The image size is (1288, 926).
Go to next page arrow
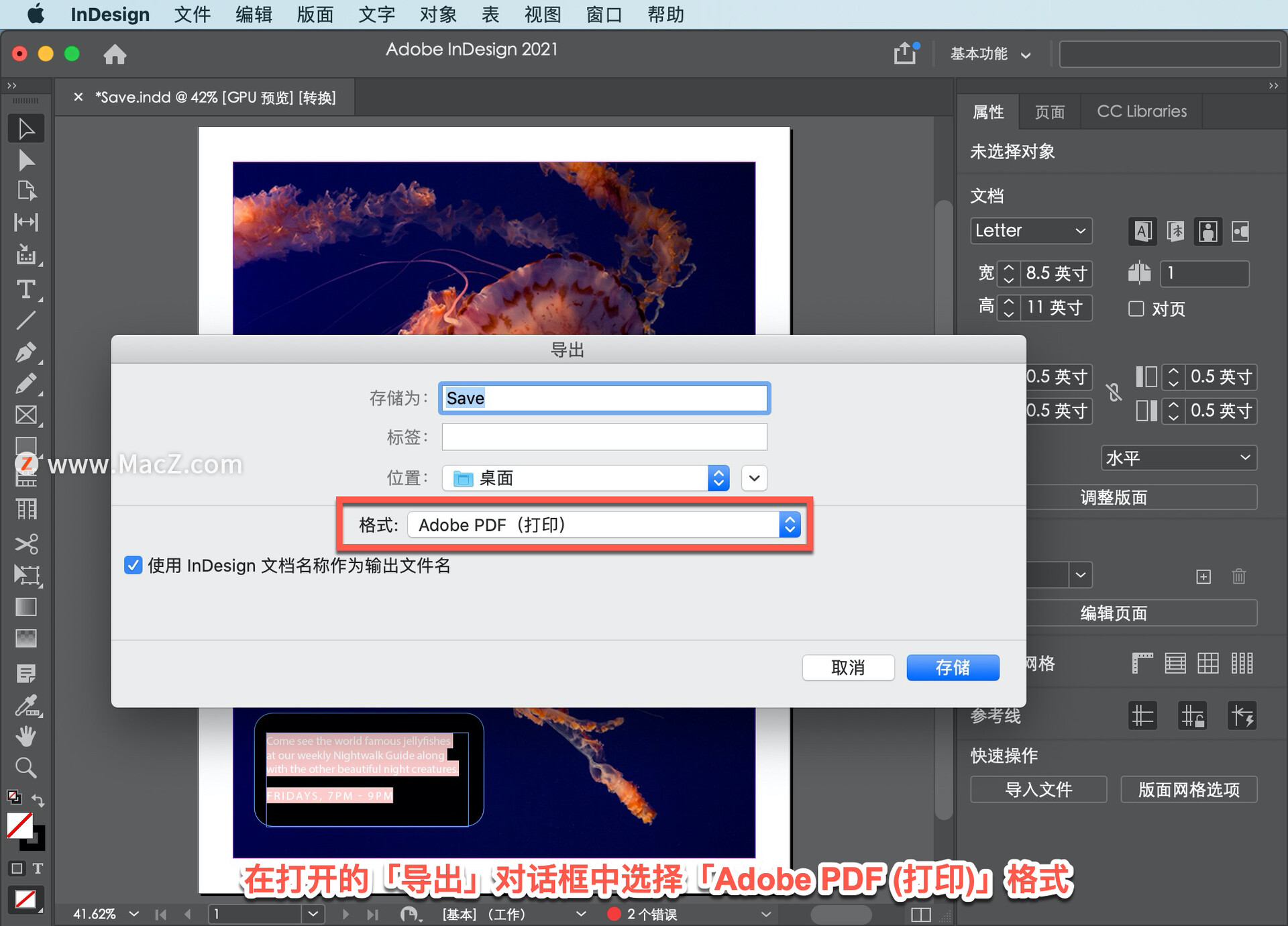[345, 914]
